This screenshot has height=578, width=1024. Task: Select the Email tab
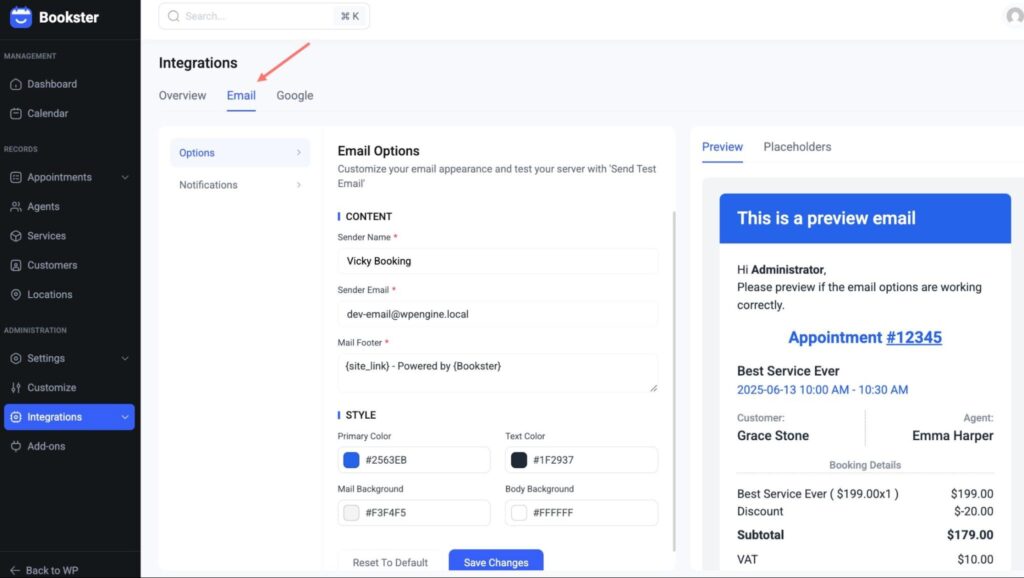click(241, 95)
